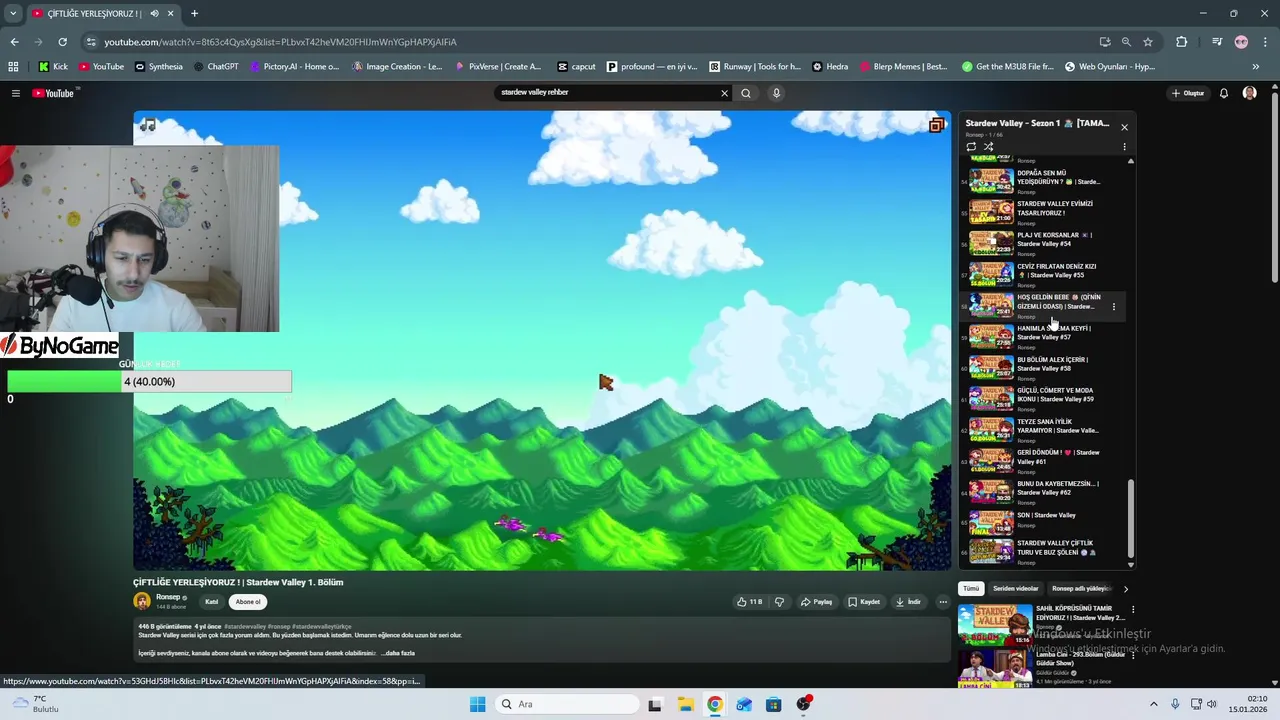The width and height of the screenshot is (1280, 720).
Task: Open the Kick bookmark
Action: tap(53, 67)
